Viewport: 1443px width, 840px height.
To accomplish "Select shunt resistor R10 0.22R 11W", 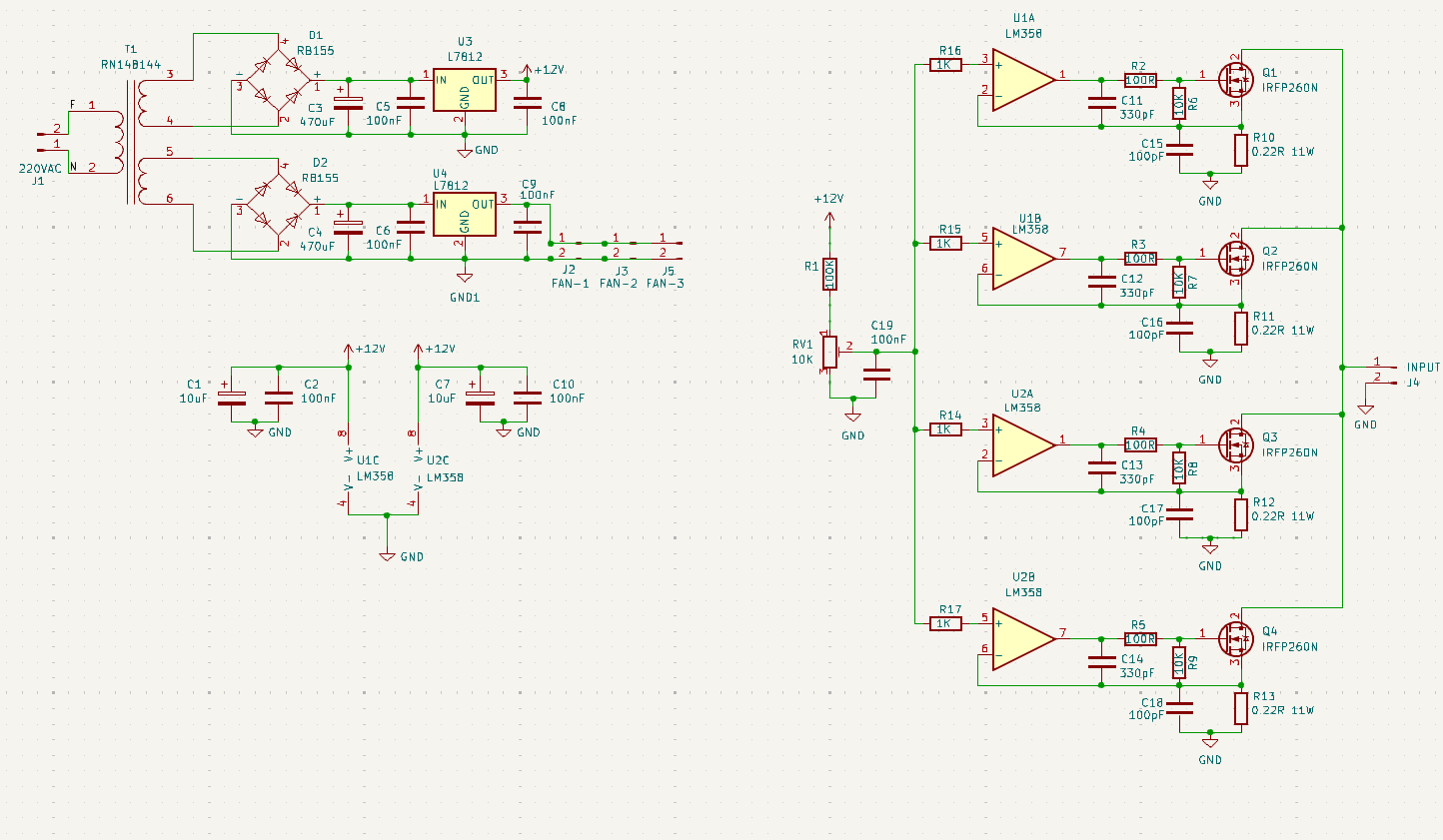I will tap(1241, 150).
